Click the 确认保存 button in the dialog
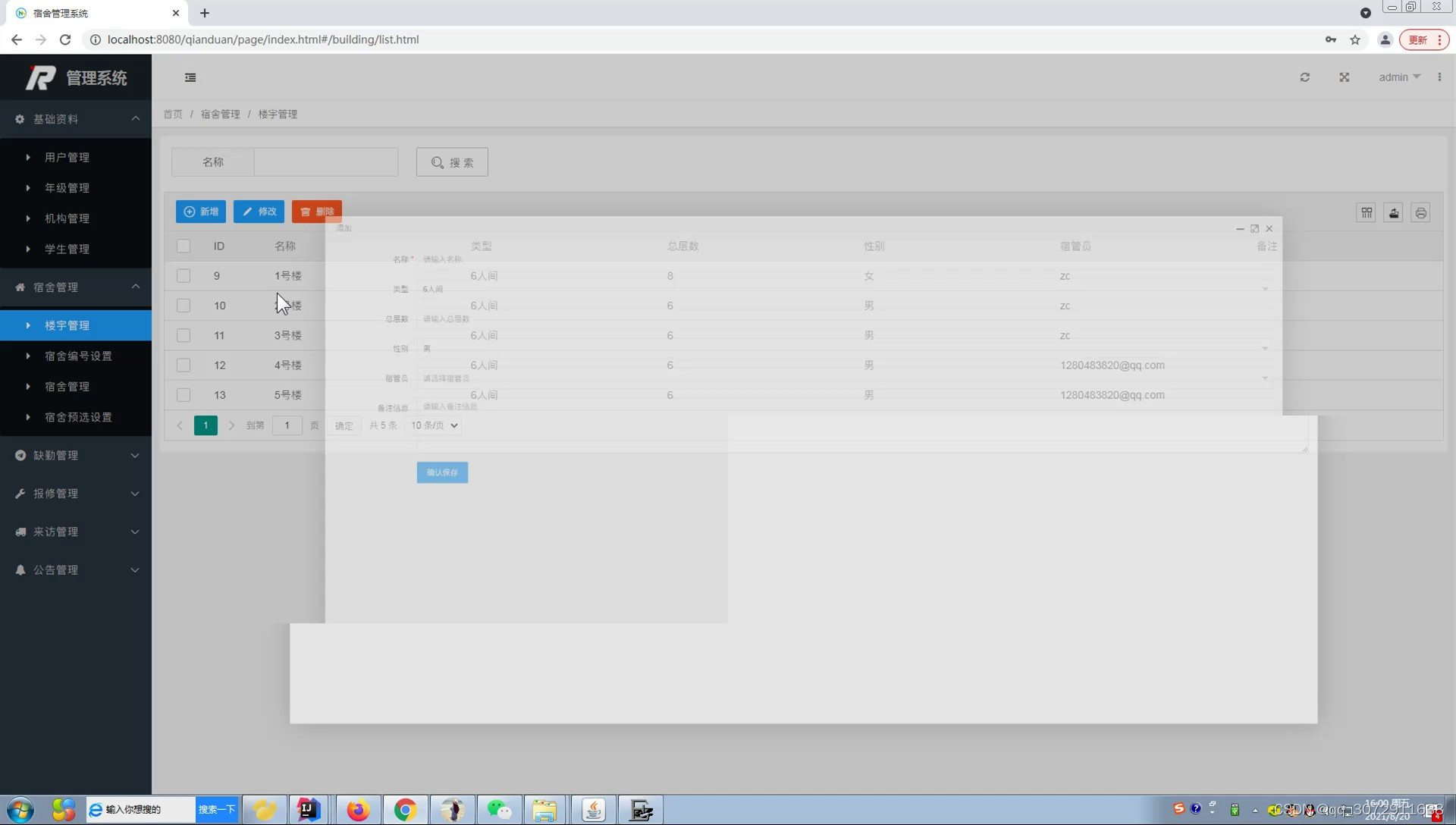 coord(442,472)
